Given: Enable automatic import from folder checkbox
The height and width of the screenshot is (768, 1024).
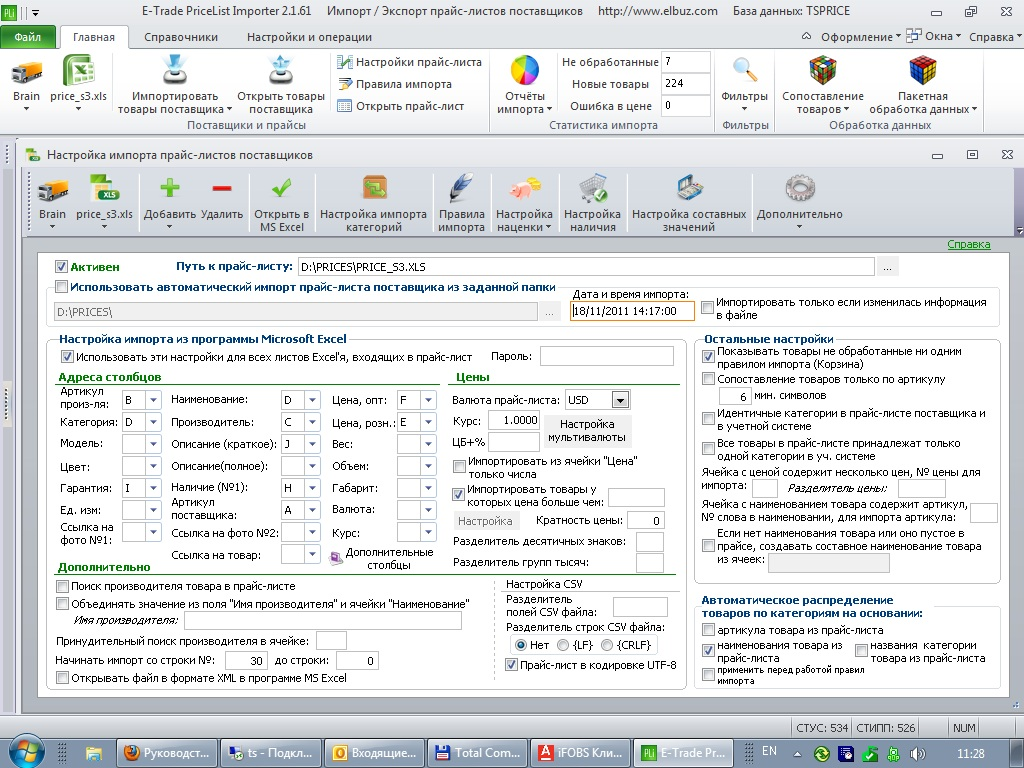Looking at the screenshot, I should coord(61,287).
